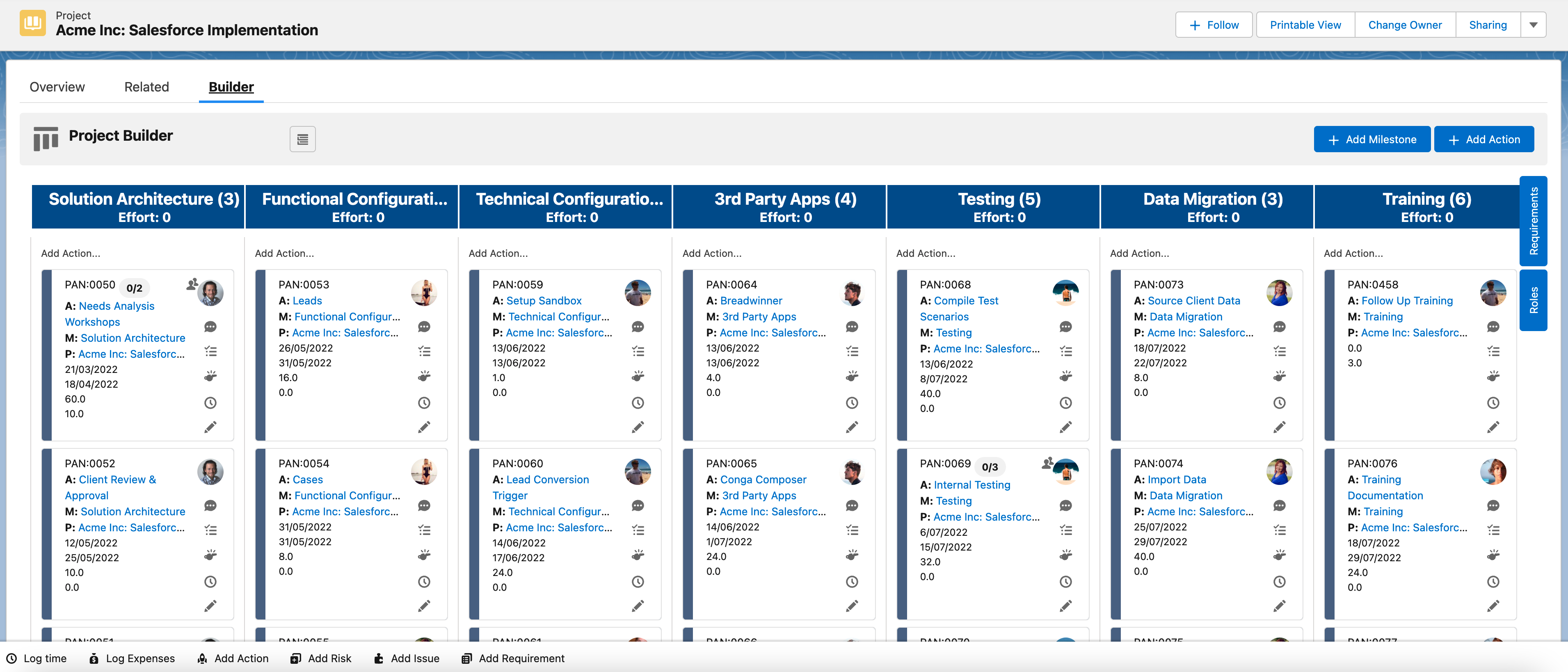
Task: Click the clock icon on PAN:0059 card
Action: [x=638, y=402]
